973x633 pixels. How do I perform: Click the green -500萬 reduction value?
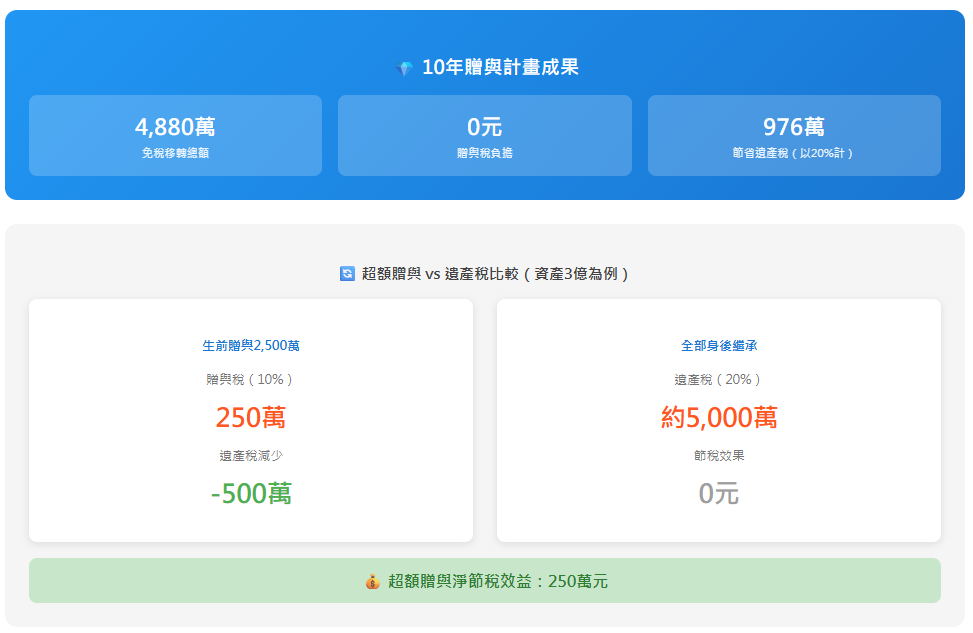coord(251,493)
